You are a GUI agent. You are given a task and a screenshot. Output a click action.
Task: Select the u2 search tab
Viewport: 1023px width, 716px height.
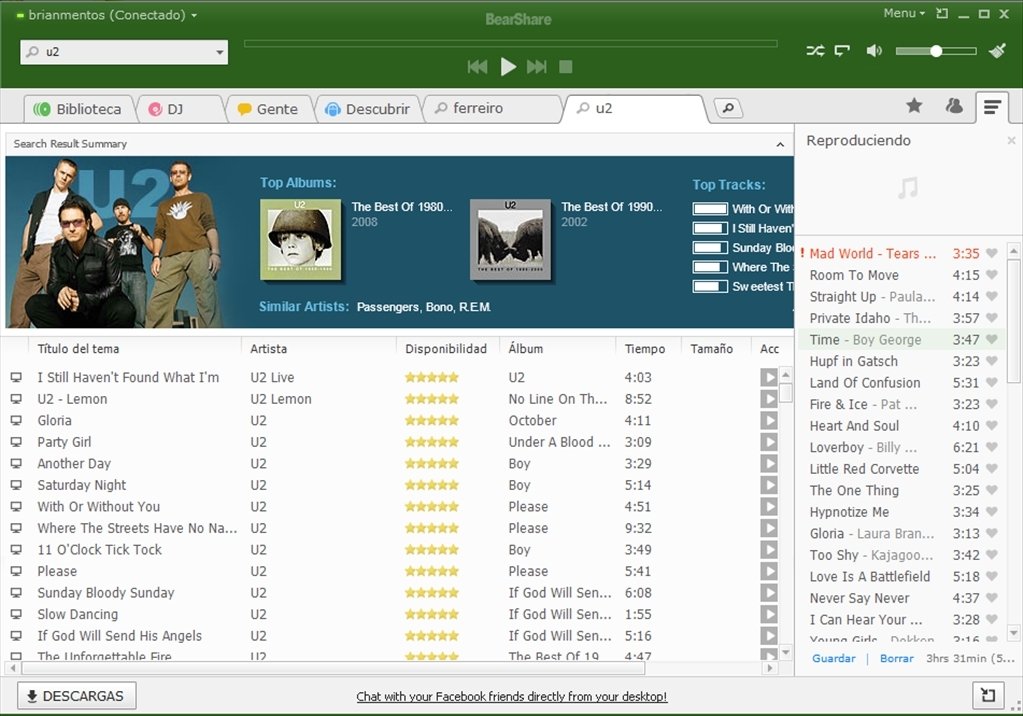point(633,108)
